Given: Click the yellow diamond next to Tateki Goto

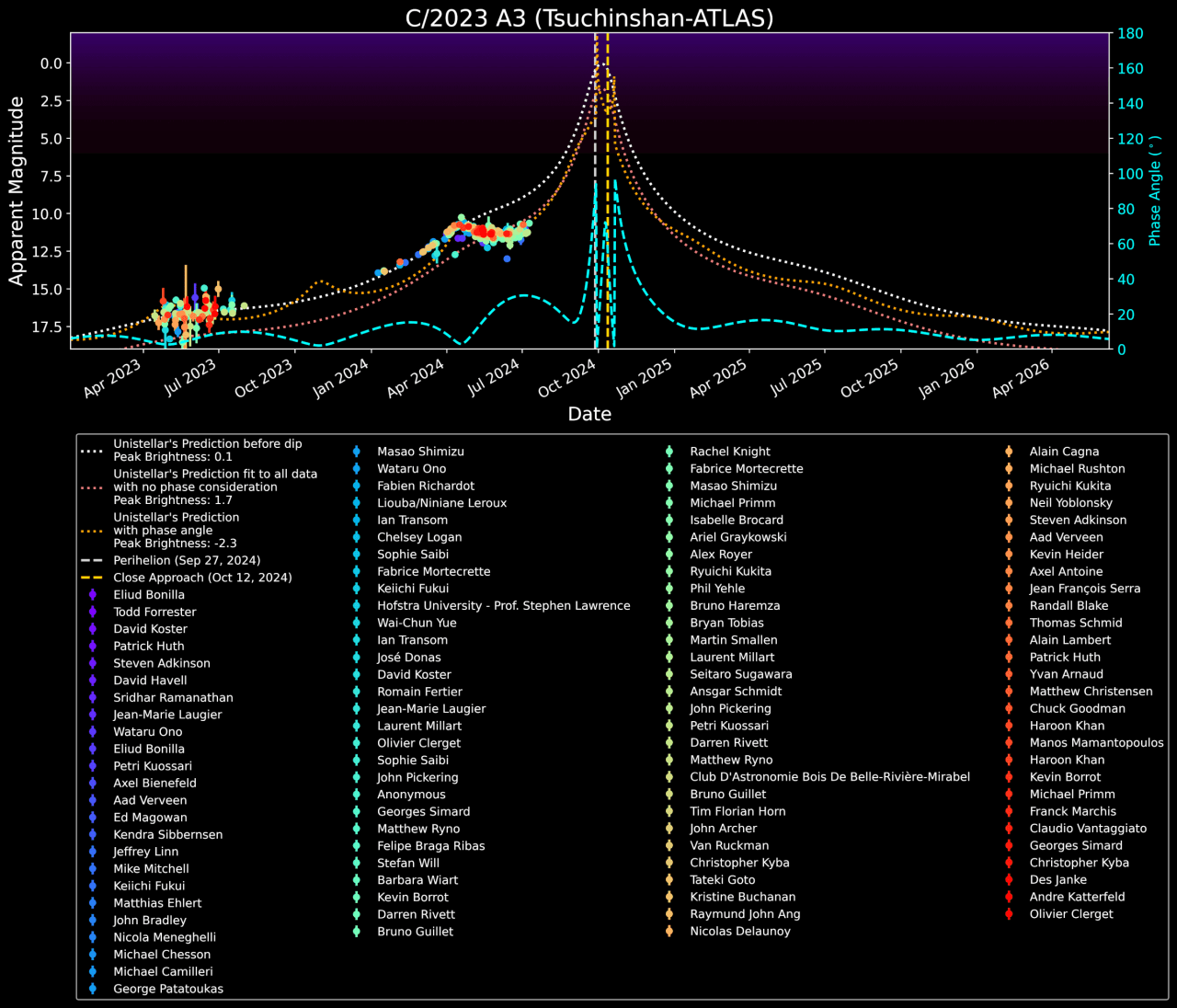Looking at the screenshot, I should click(x=668, y=879).
